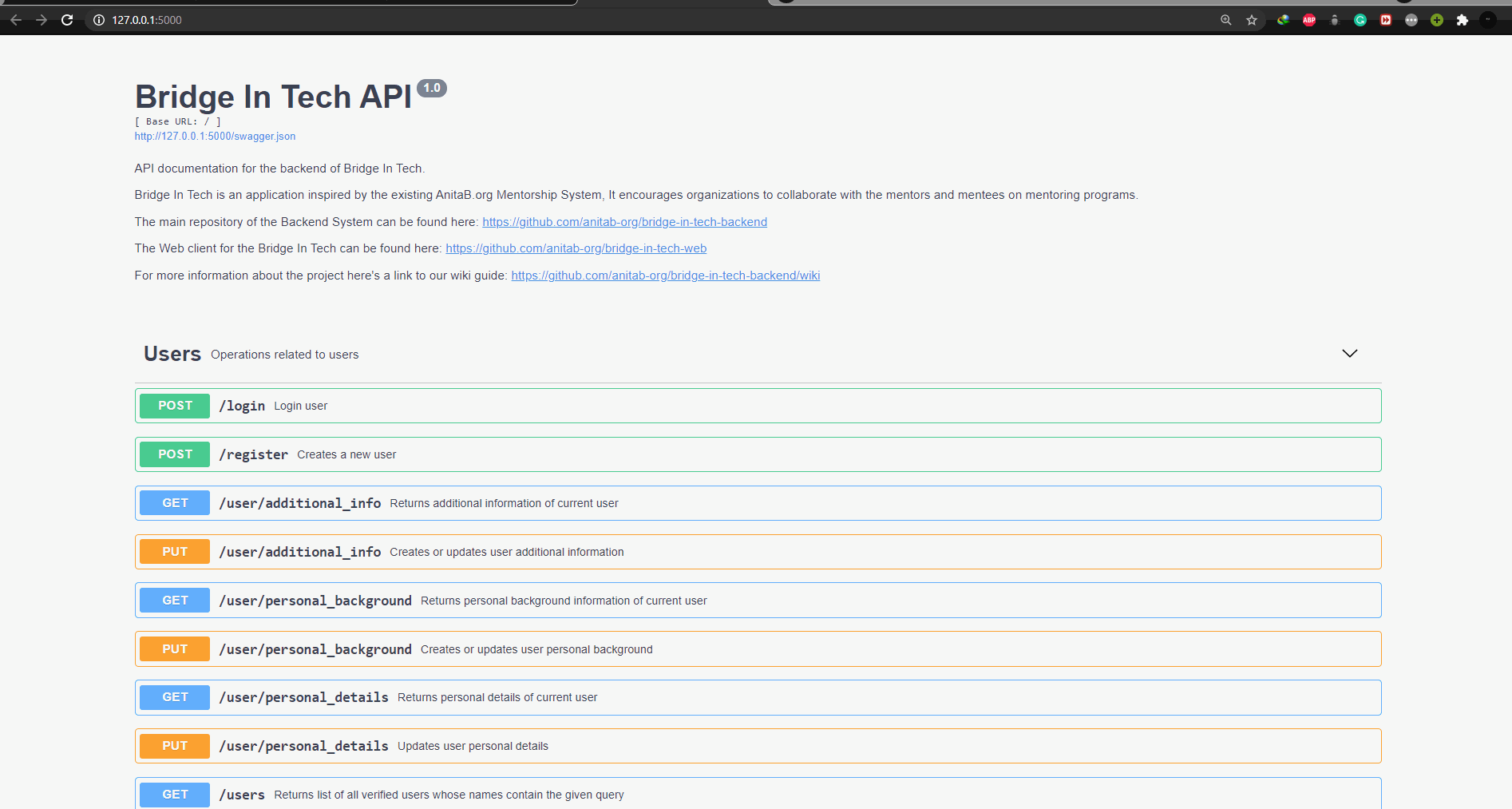1512x809 pixels.
Task: Expand PUT /user/personal_background operation
Action: [758, 649]
